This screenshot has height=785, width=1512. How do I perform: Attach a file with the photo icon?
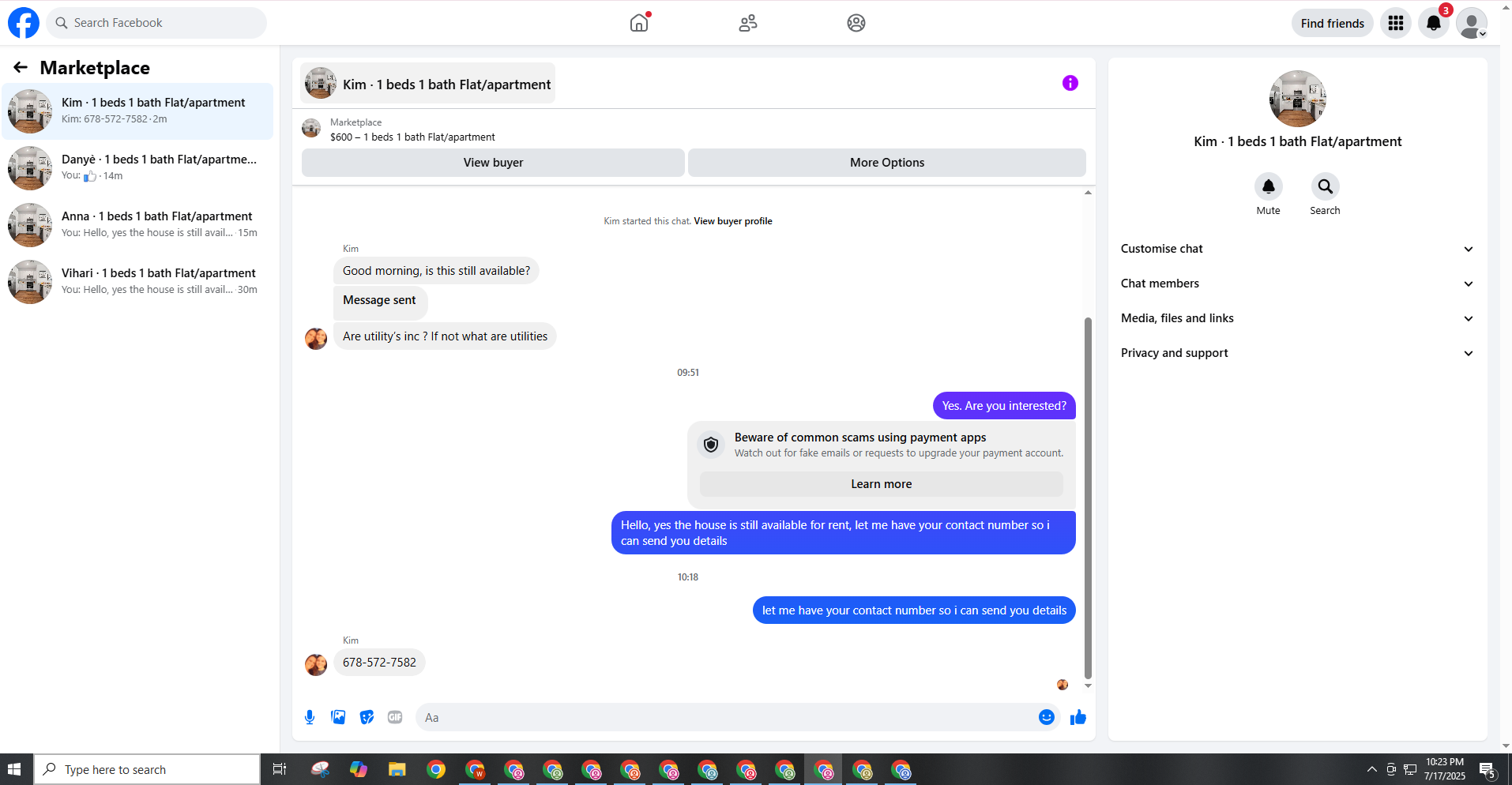tap(338, 717)
